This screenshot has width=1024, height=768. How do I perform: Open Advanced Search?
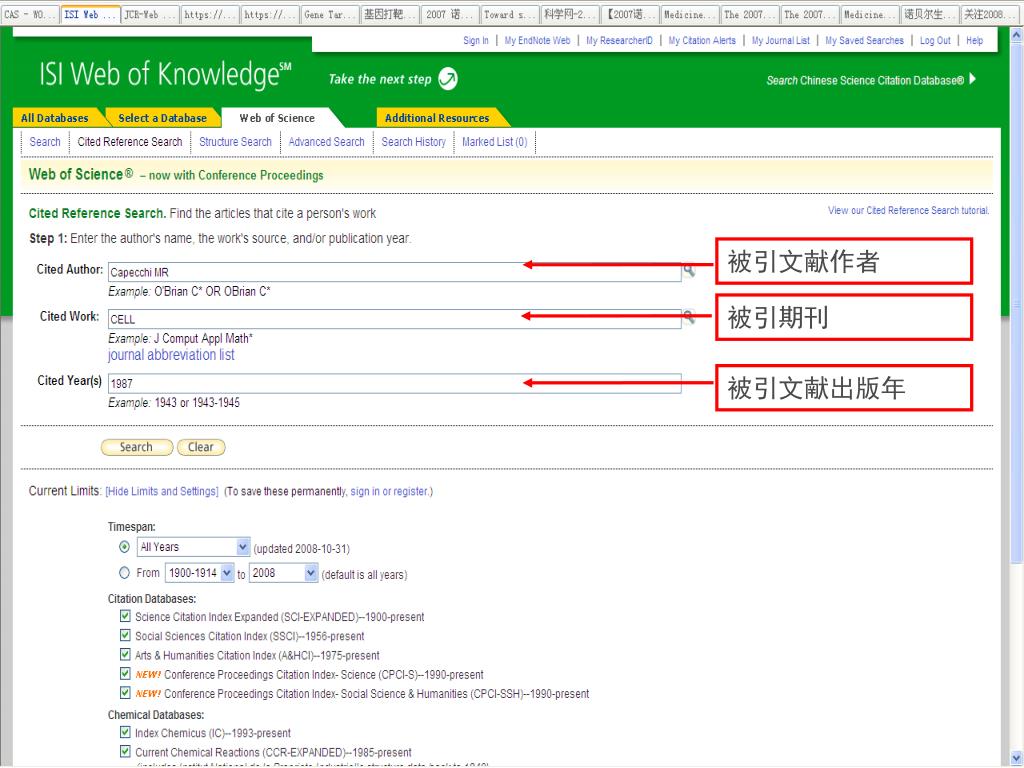pos(327,142)
